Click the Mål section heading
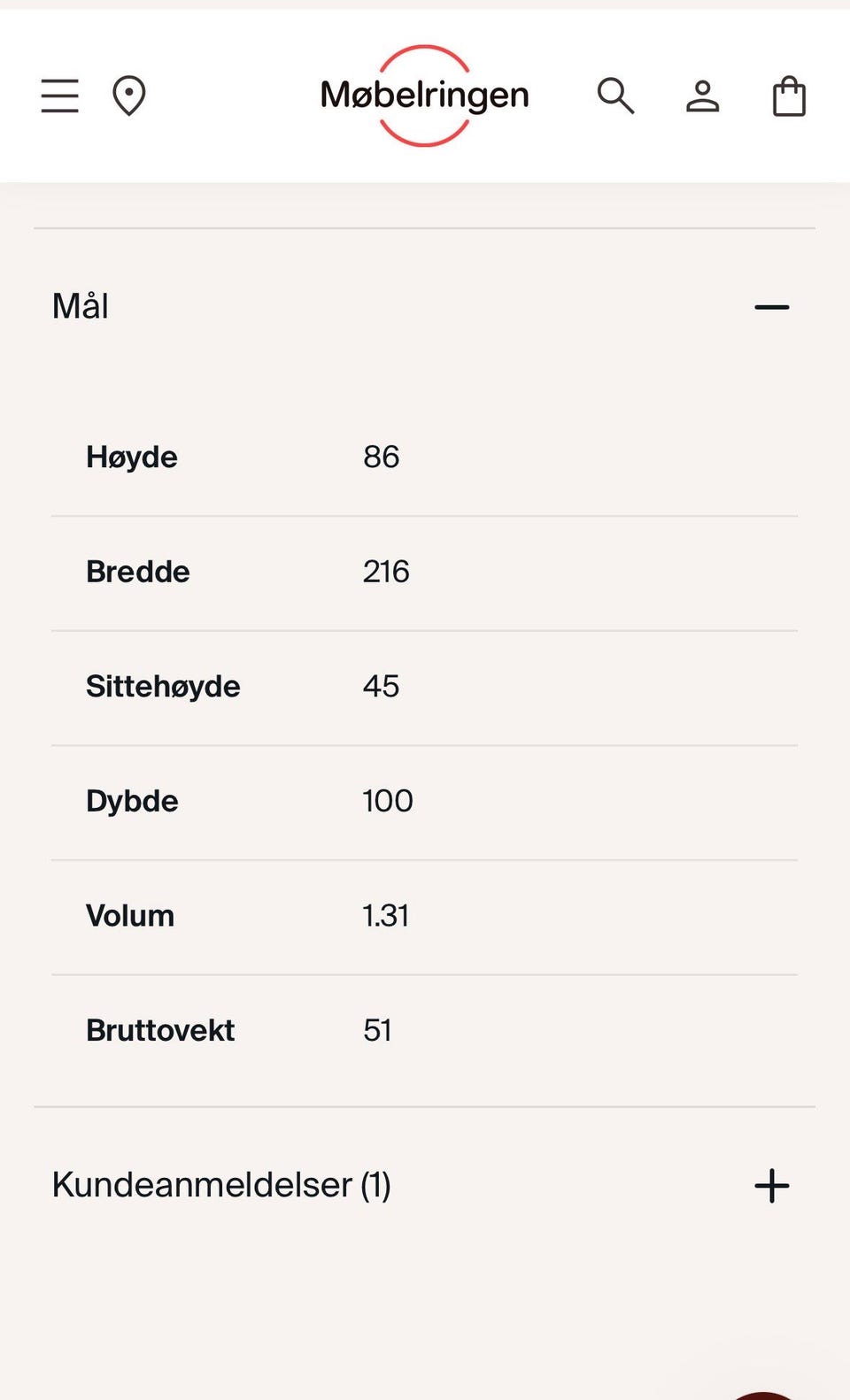This screenshot has height=1400, width=850. [x=81, y=306]
